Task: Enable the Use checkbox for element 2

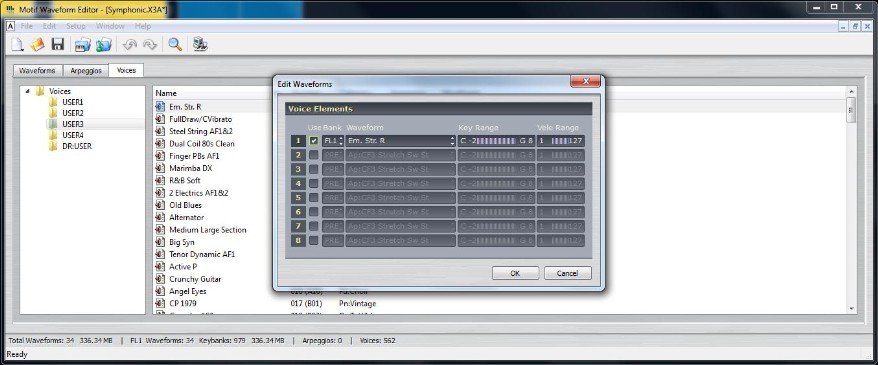Action: click(314, 155)
